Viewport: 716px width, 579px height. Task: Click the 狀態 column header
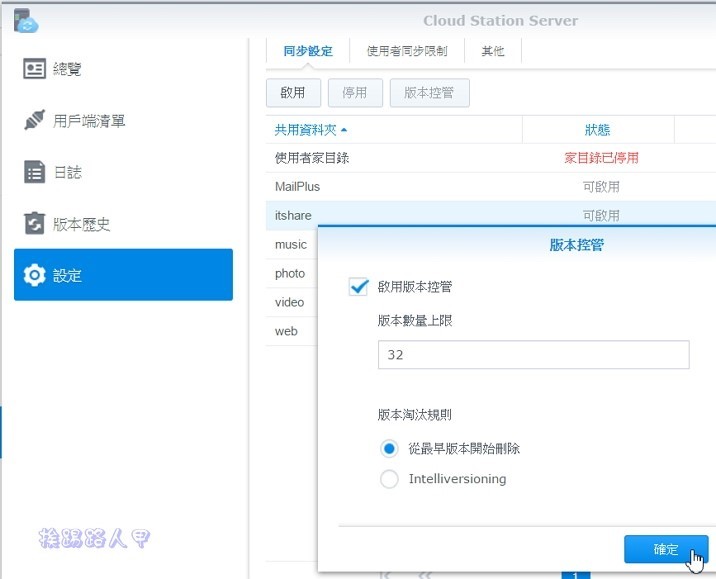click(597, 130)
